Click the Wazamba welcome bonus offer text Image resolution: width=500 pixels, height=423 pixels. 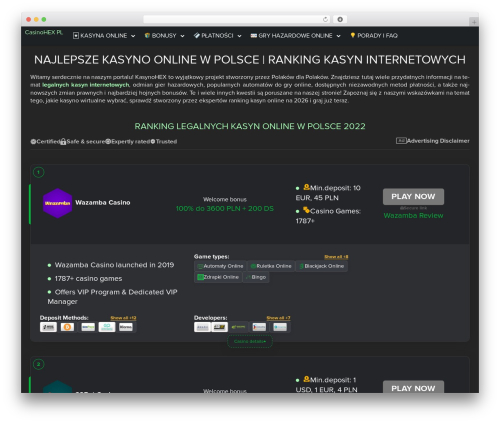225,209
